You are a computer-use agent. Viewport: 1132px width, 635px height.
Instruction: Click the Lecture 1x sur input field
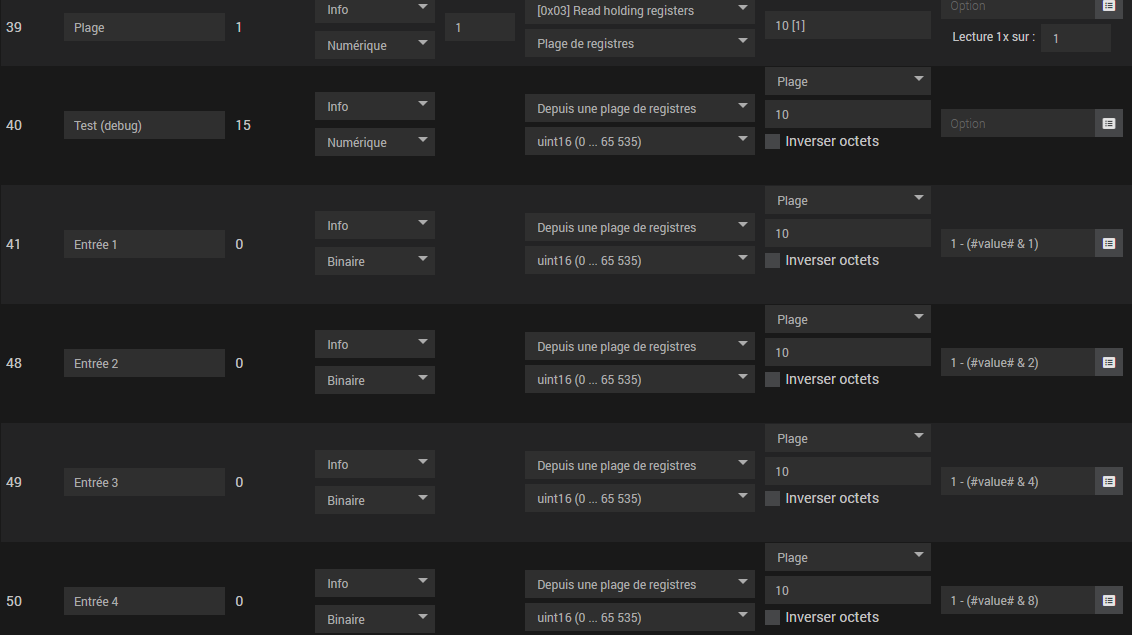pos(1075,38)
